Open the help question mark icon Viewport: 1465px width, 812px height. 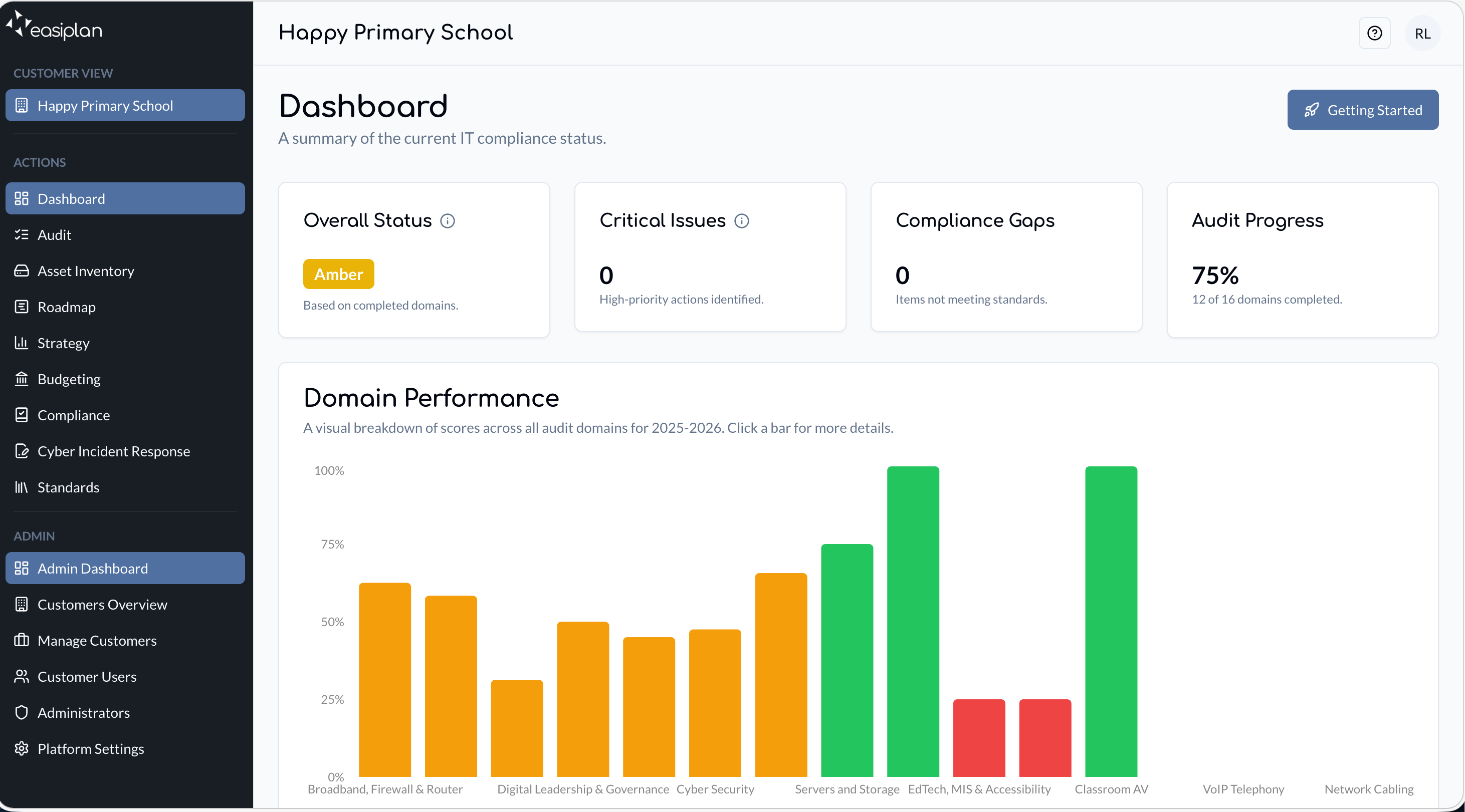tap(1374, 33)
